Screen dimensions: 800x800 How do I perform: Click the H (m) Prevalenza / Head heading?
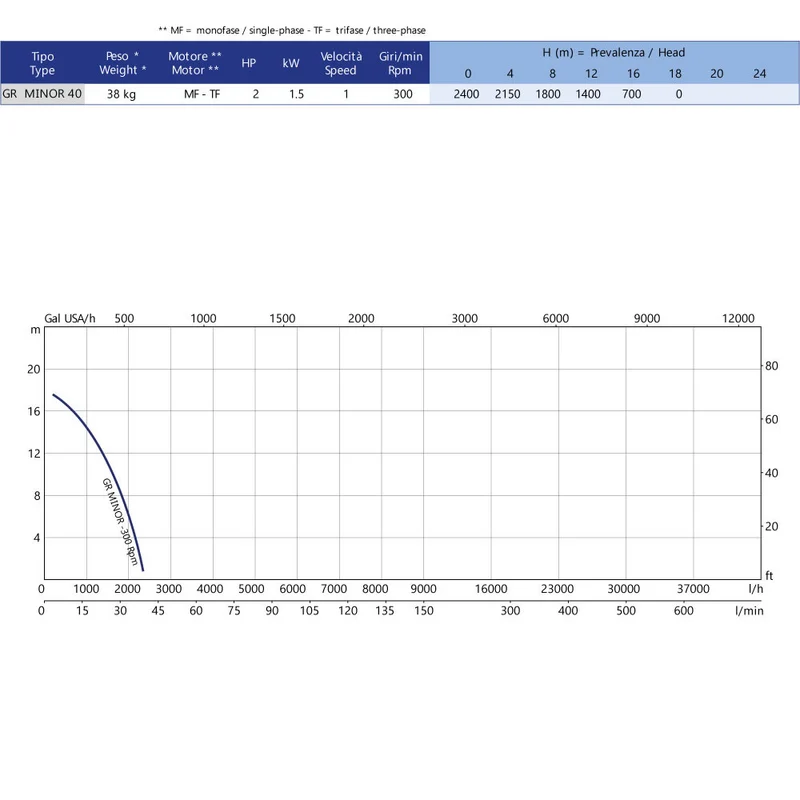tap(613, 53)
